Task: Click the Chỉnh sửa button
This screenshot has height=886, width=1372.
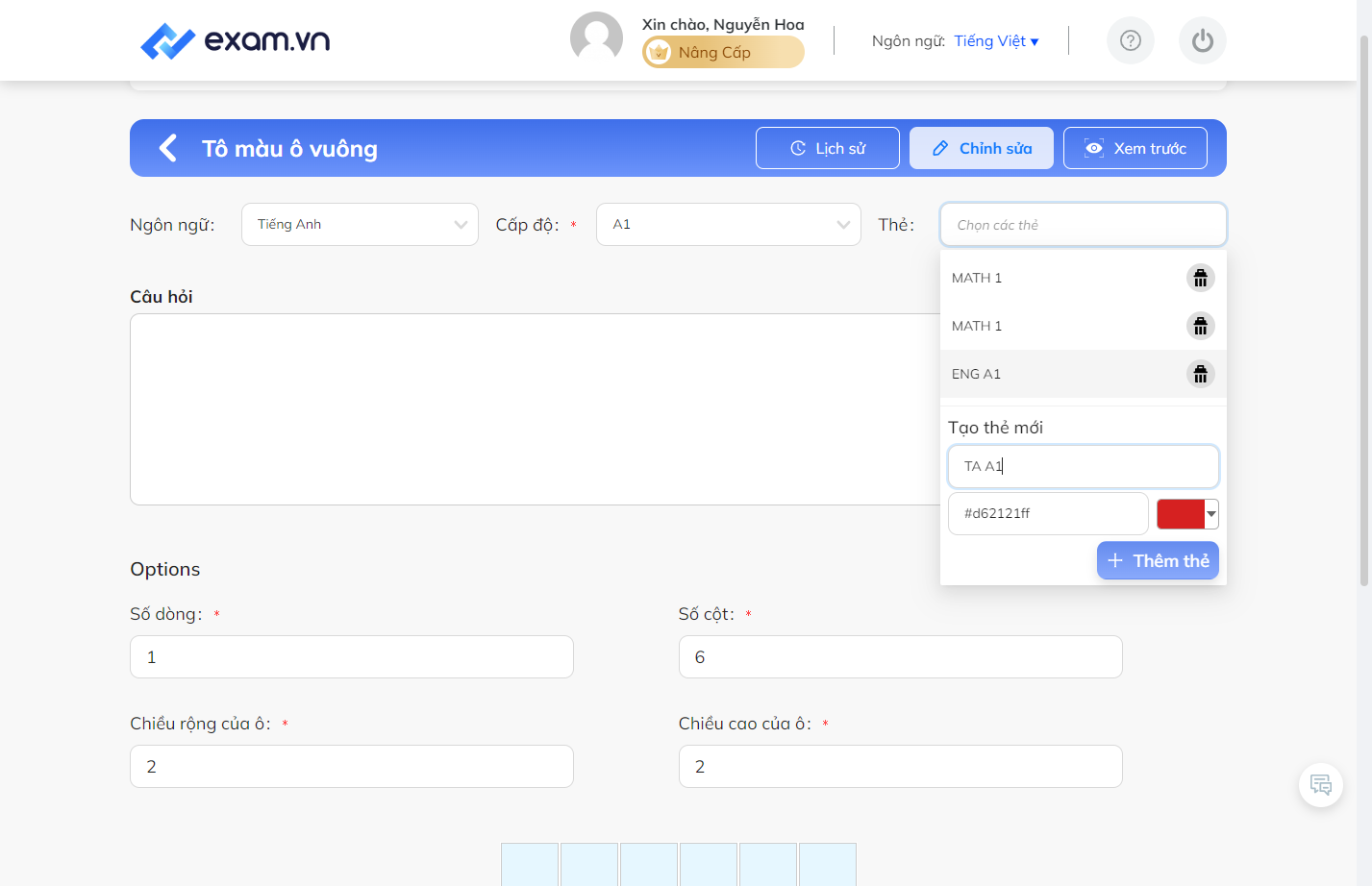Action: pyautogui.click(x=982, y=148)
